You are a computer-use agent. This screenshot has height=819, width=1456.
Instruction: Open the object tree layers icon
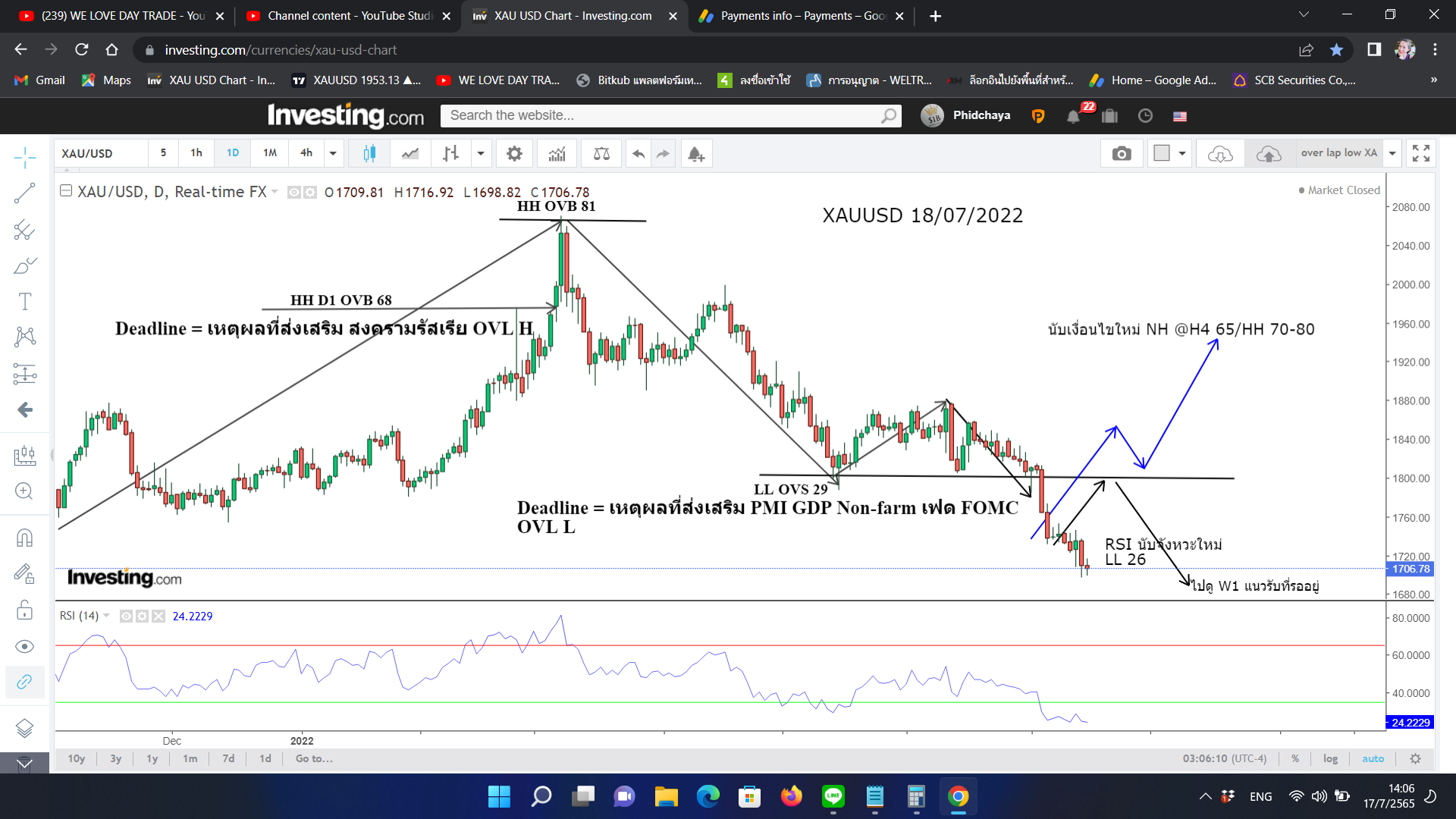(24, 728)
